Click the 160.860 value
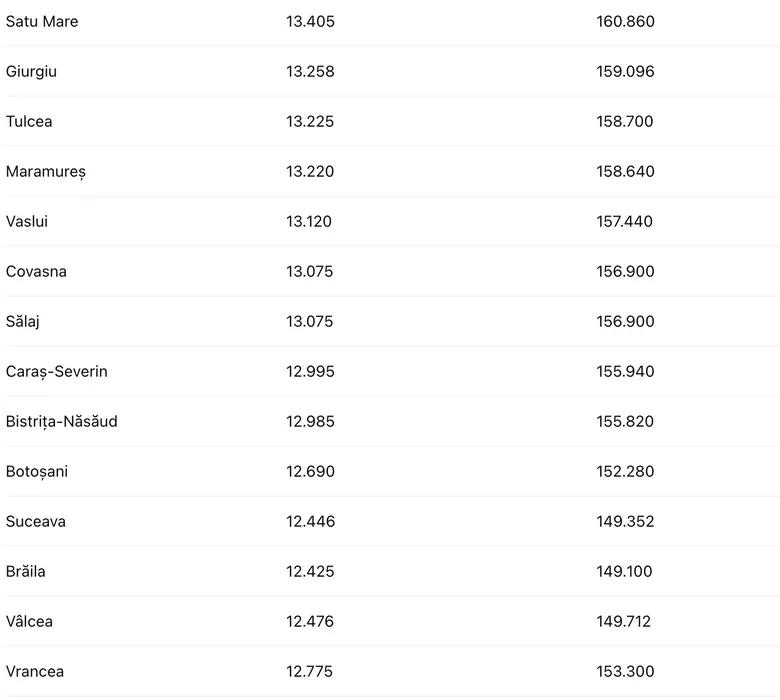The width and height of the screenshot is (780, 700). click(x=625, y=22)
